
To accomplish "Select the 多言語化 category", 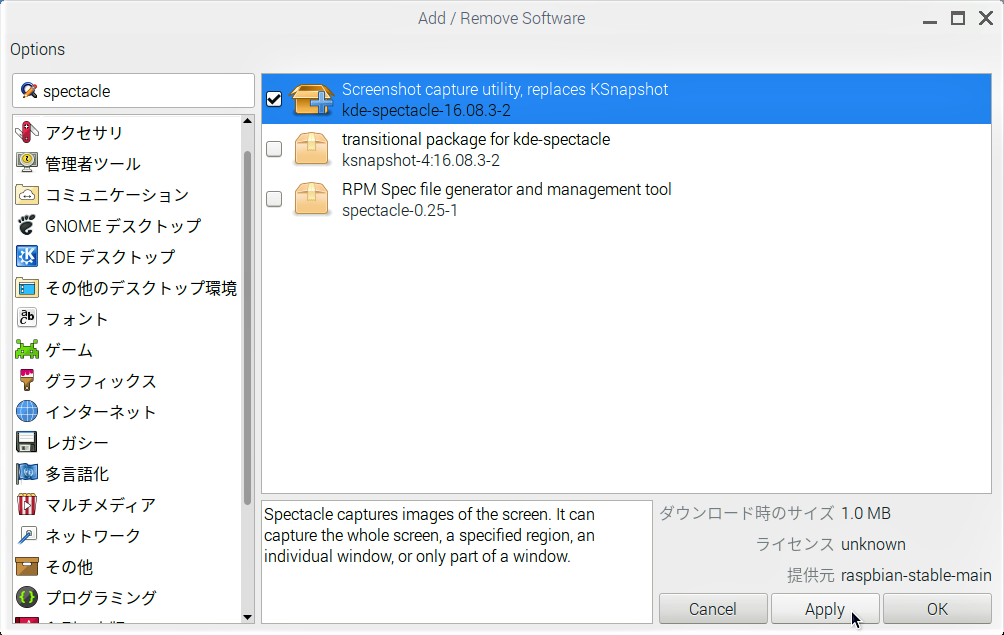I will coord(127,473).
